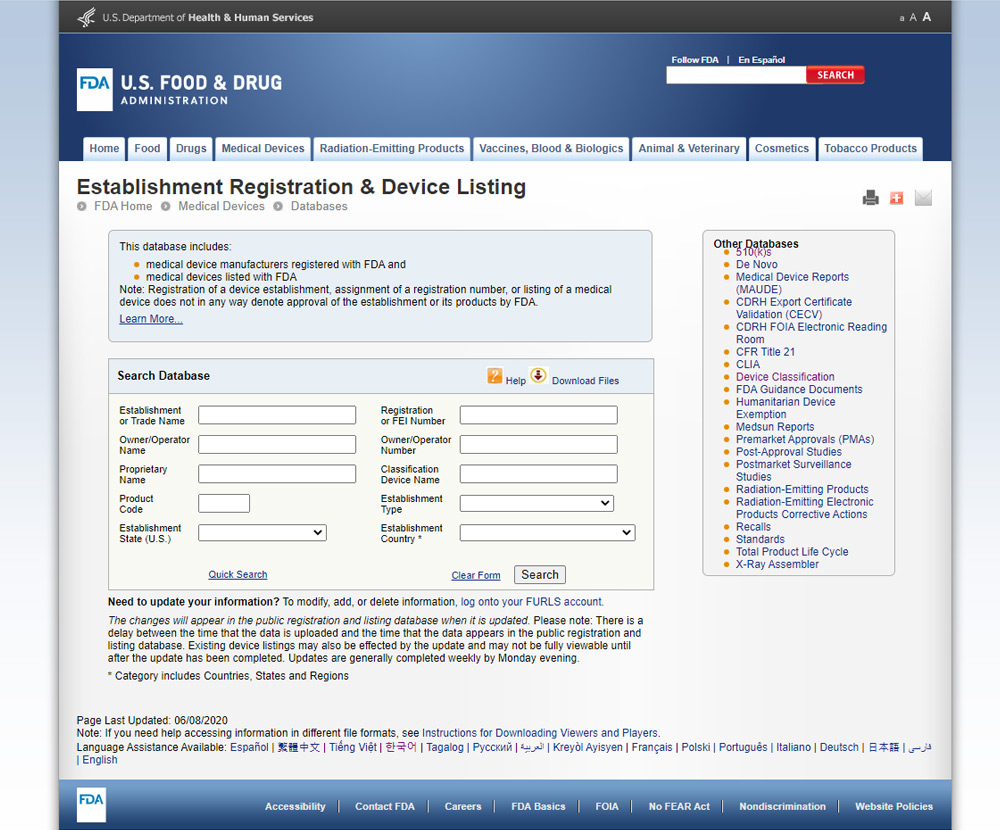1000x830 pixels.
Task: Click the Download Files arrow icon
Action: click(x=538, y=375)
